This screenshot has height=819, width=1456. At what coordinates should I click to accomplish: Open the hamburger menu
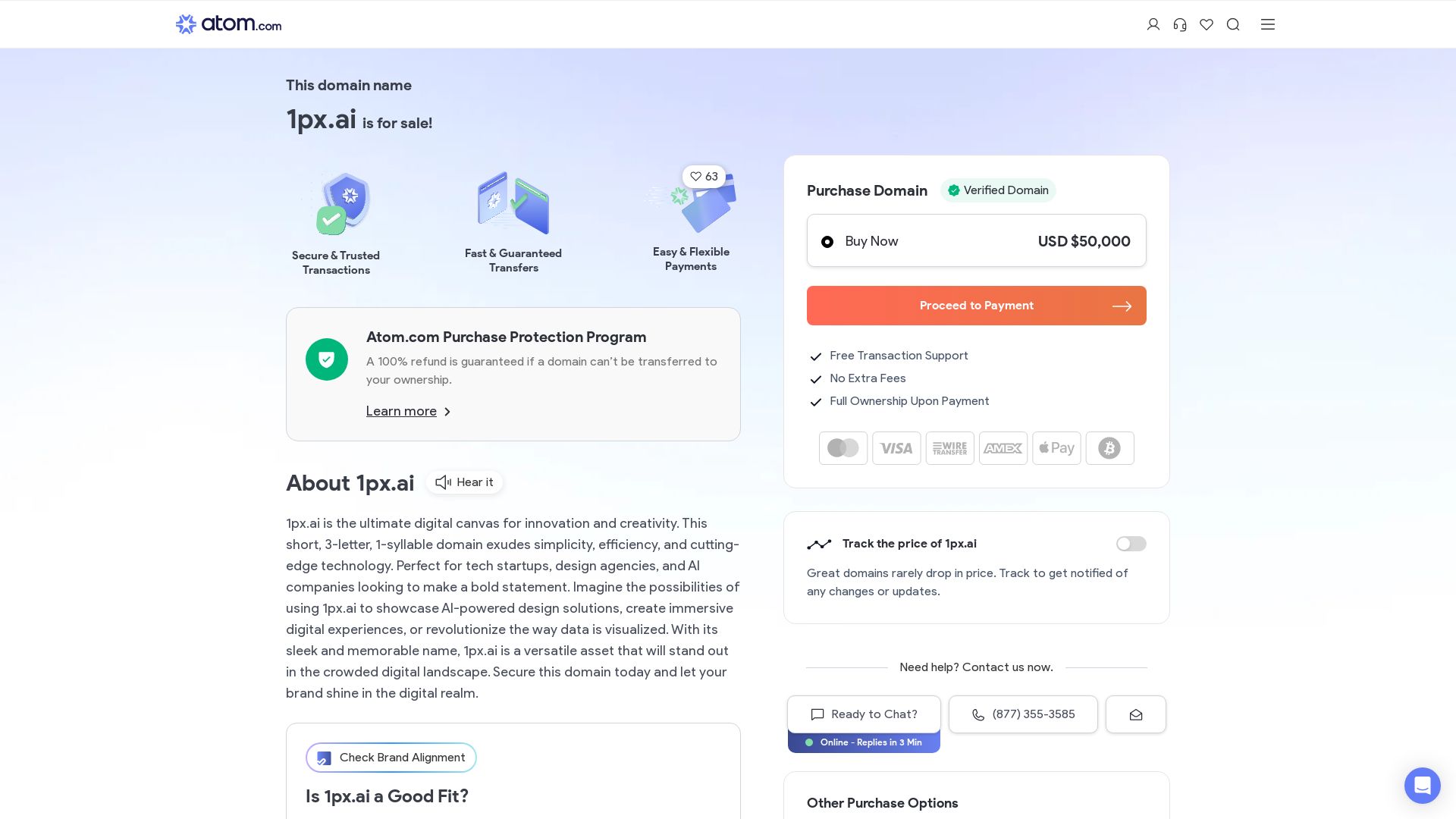pos(1268,24)
